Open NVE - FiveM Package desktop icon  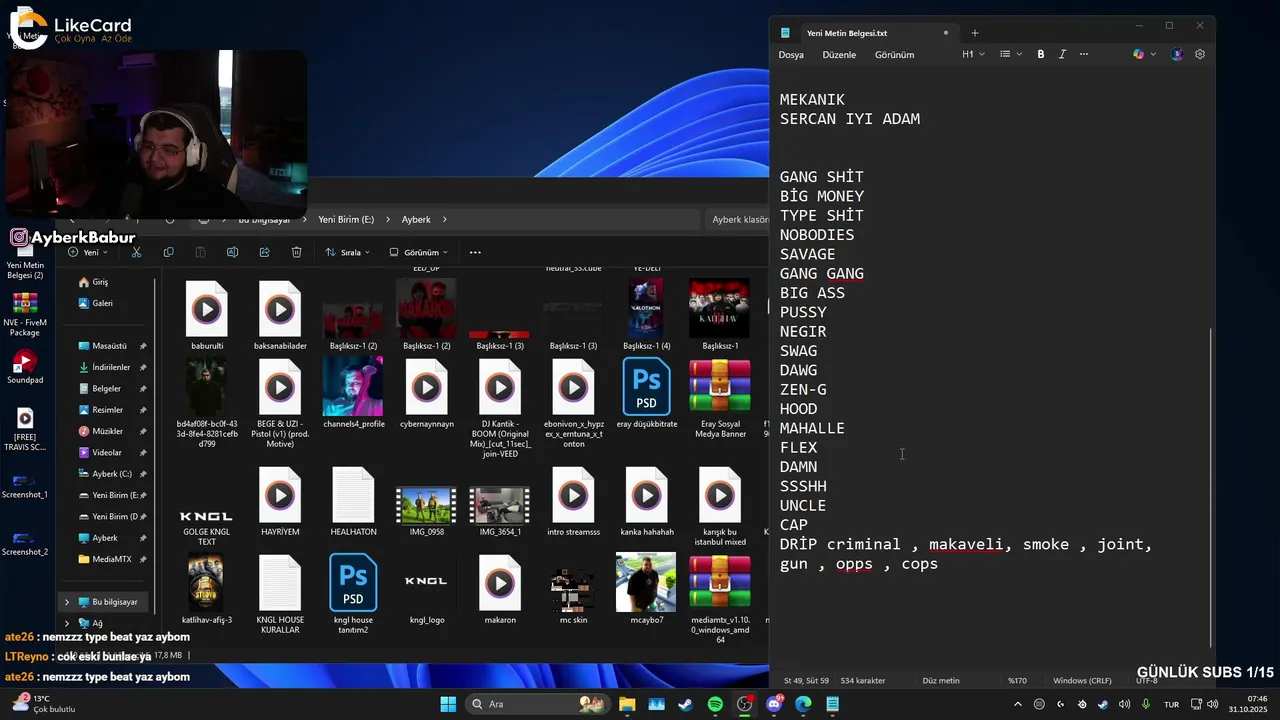coord(25,315)
